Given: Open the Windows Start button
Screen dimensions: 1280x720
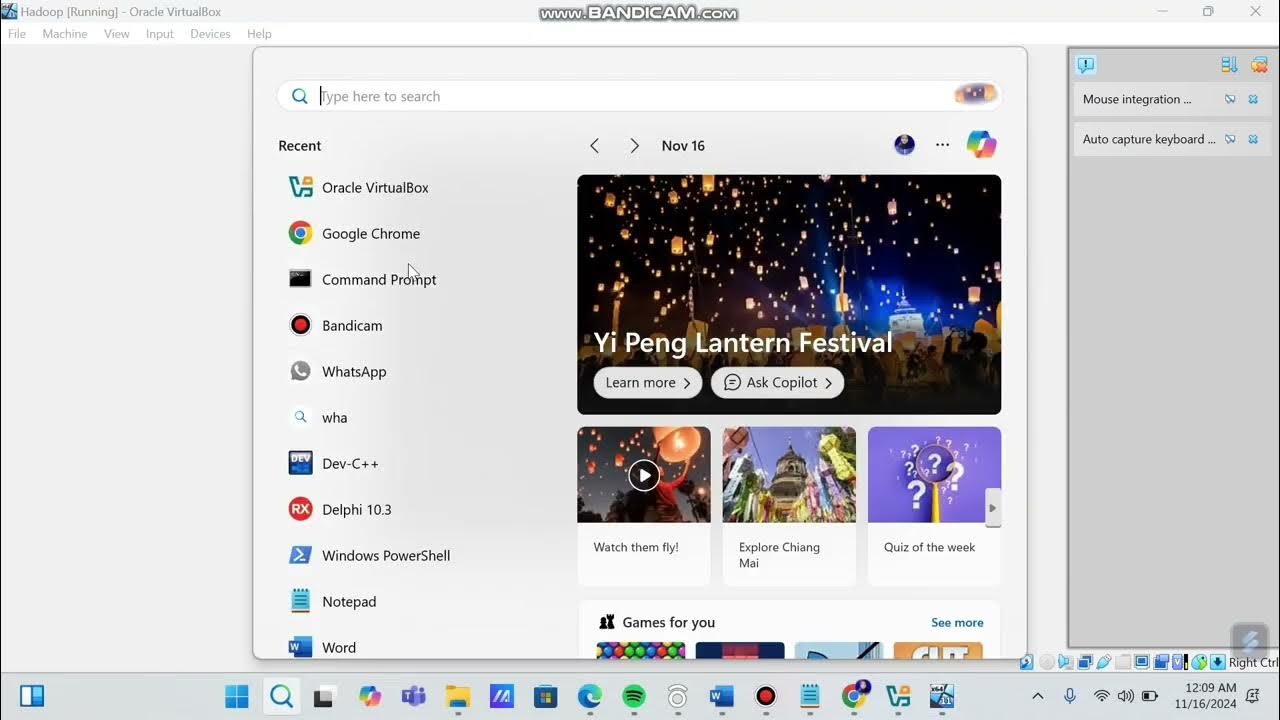Looking at the screenshot, I should pos(237,696).
